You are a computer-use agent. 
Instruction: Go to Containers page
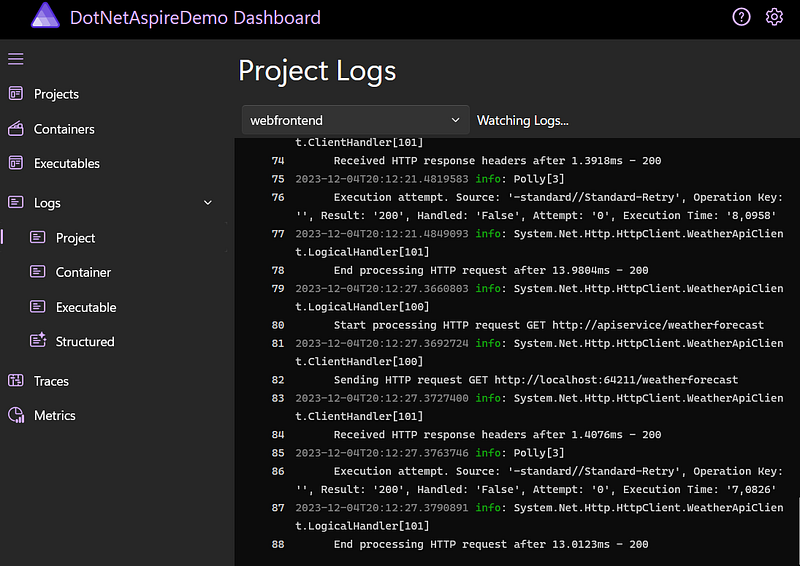(64, 129)
